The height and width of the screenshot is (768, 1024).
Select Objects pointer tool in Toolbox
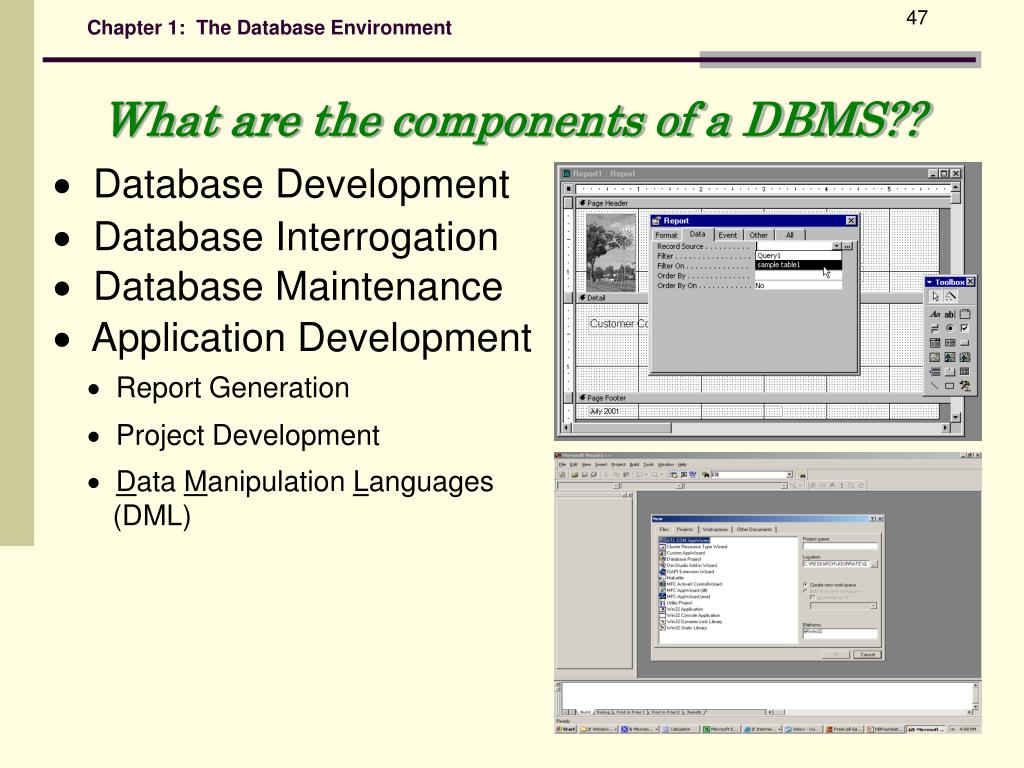click(x=935, y=296)
